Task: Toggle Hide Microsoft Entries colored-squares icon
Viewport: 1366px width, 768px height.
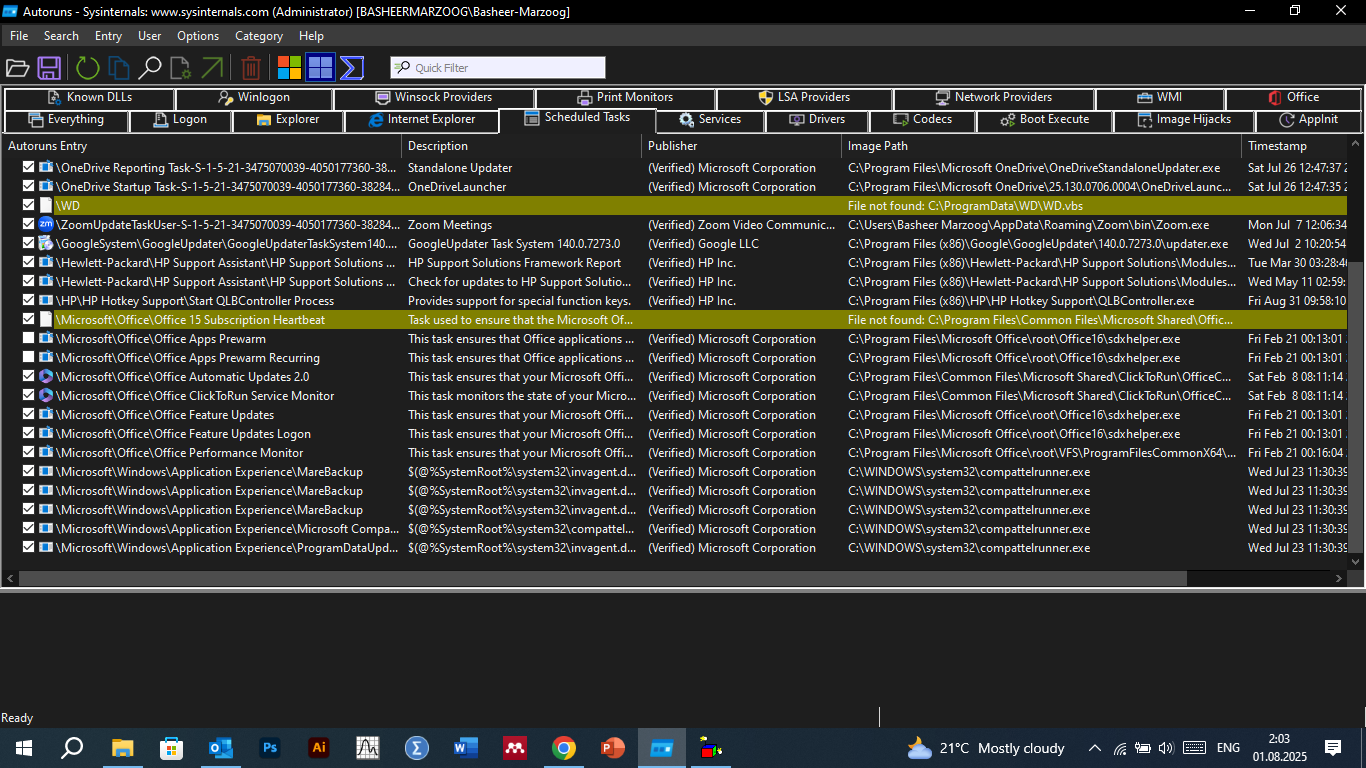Action: (290, 68)
